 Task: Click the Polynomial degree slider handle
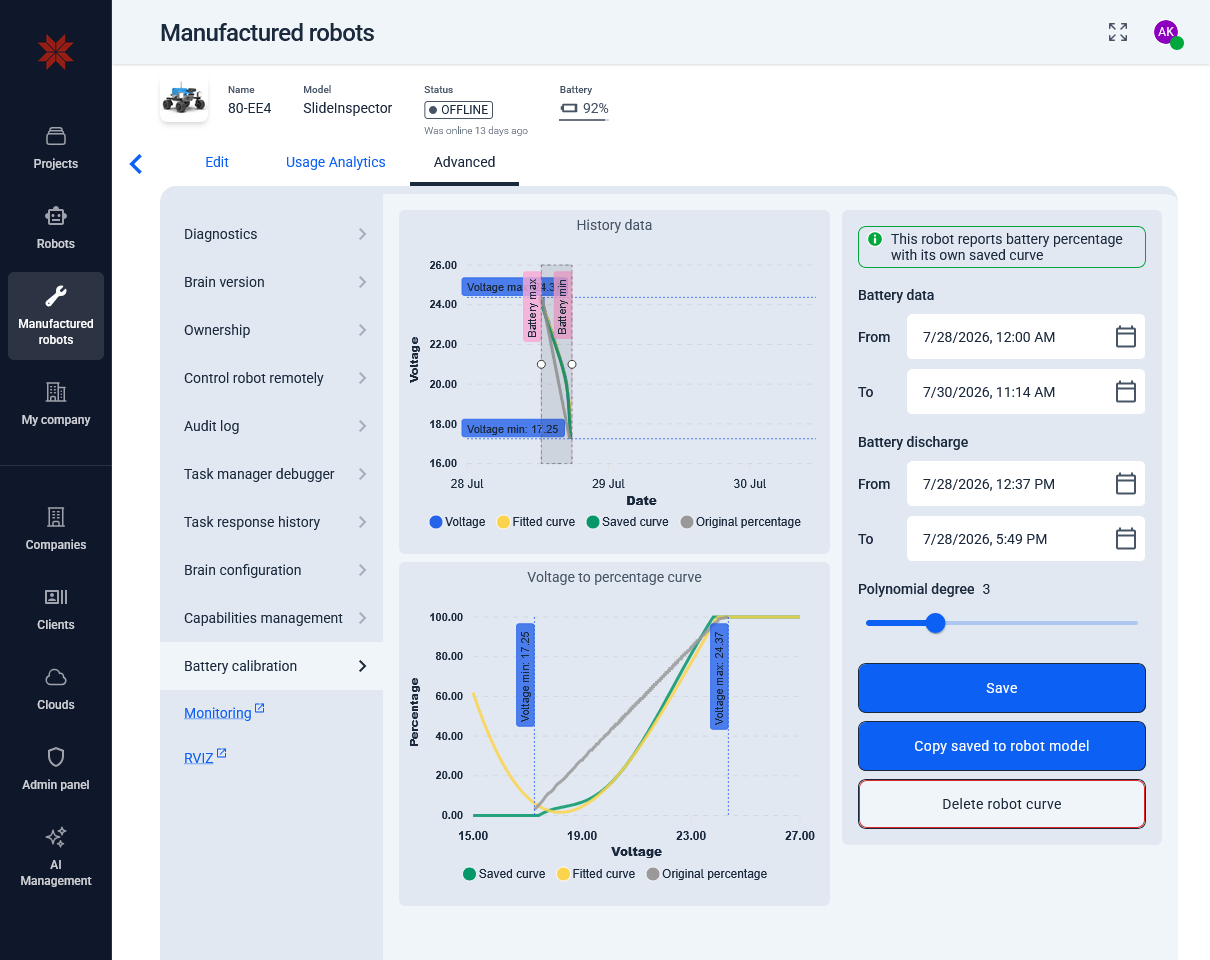click(x=935, y=623)
